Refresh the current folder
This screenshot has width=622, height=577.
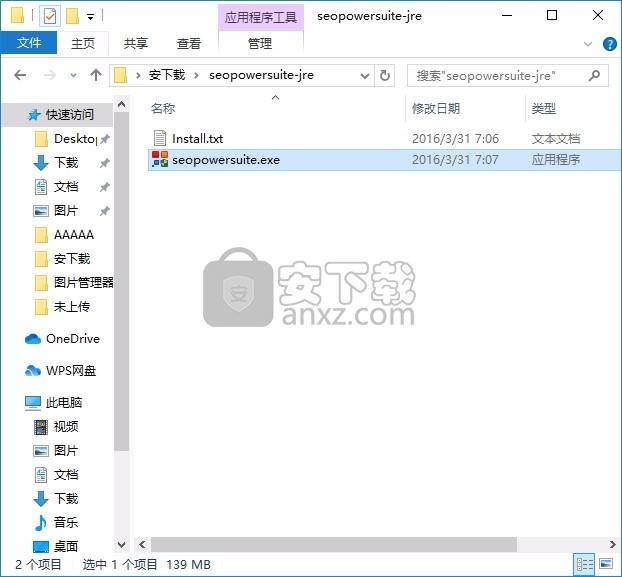[384, 75]
